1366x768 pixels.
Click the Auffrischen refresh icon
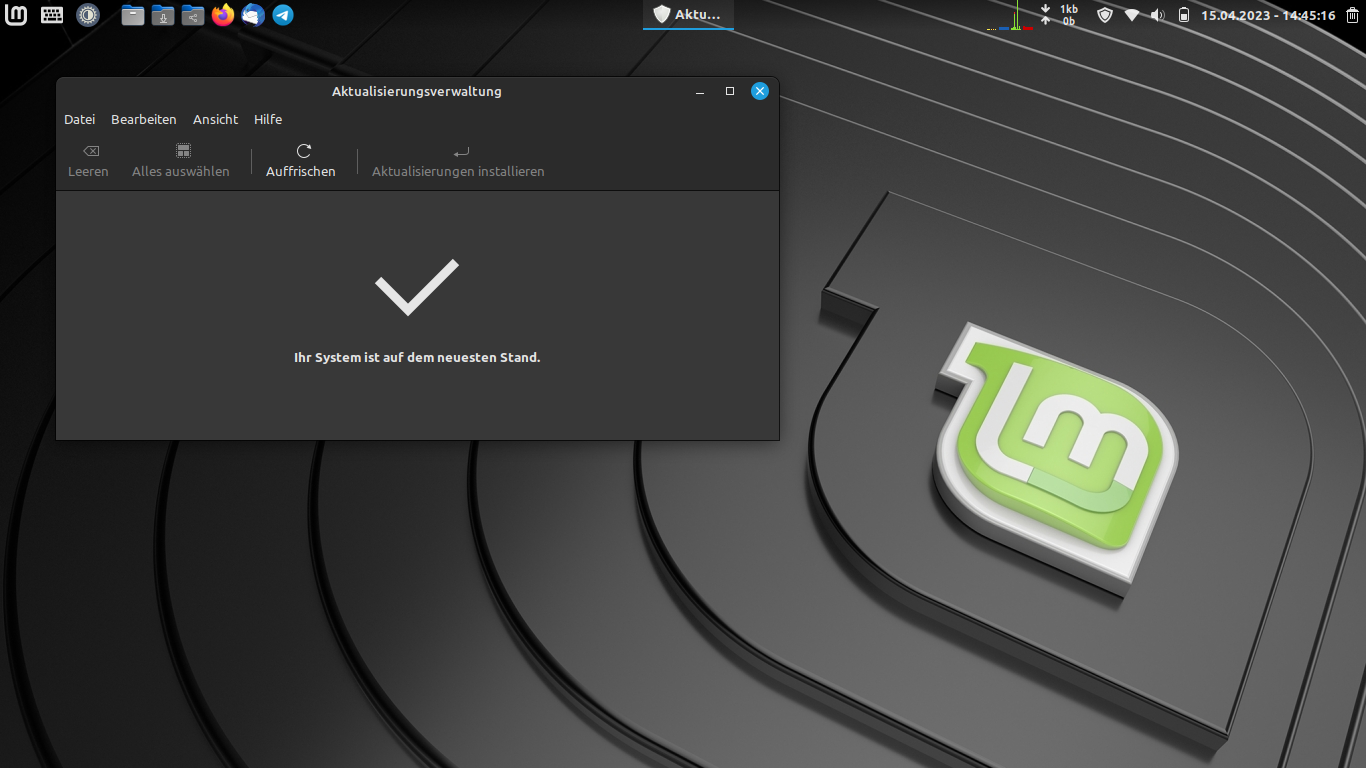coord(304,151)
